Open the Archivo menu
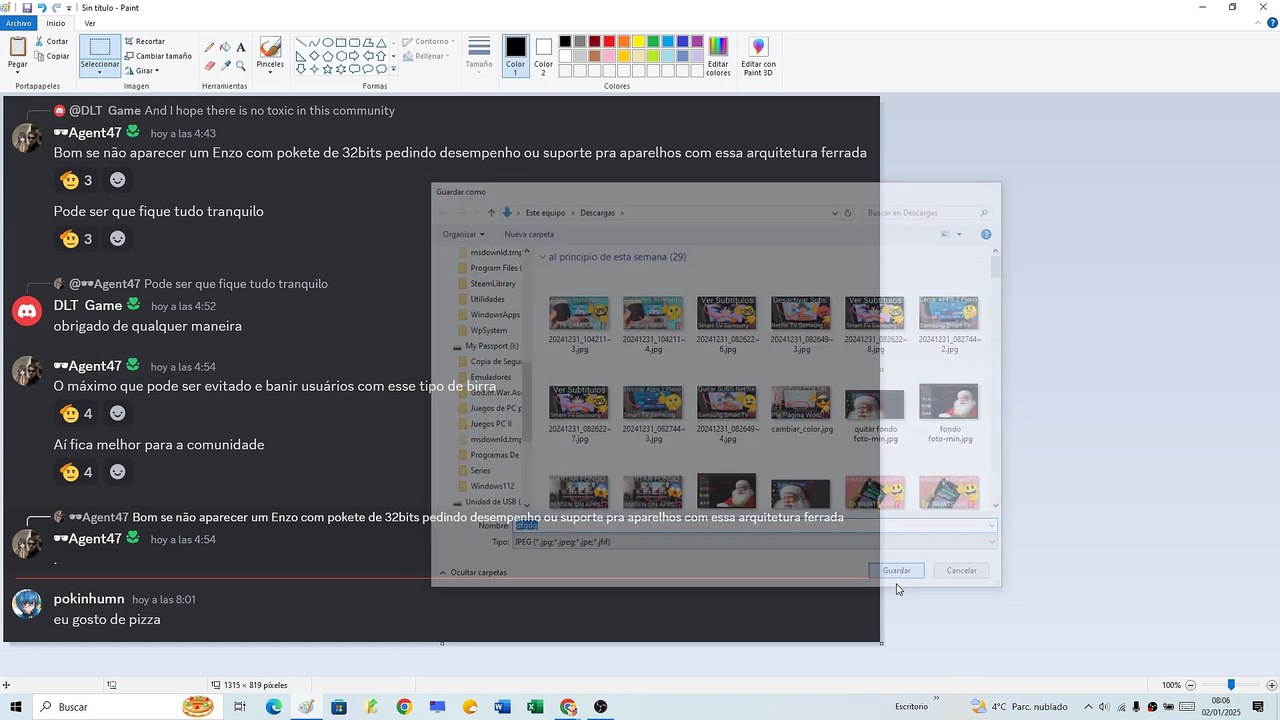The width and height of the screenshot is (1280, 720). coord(18,23)
